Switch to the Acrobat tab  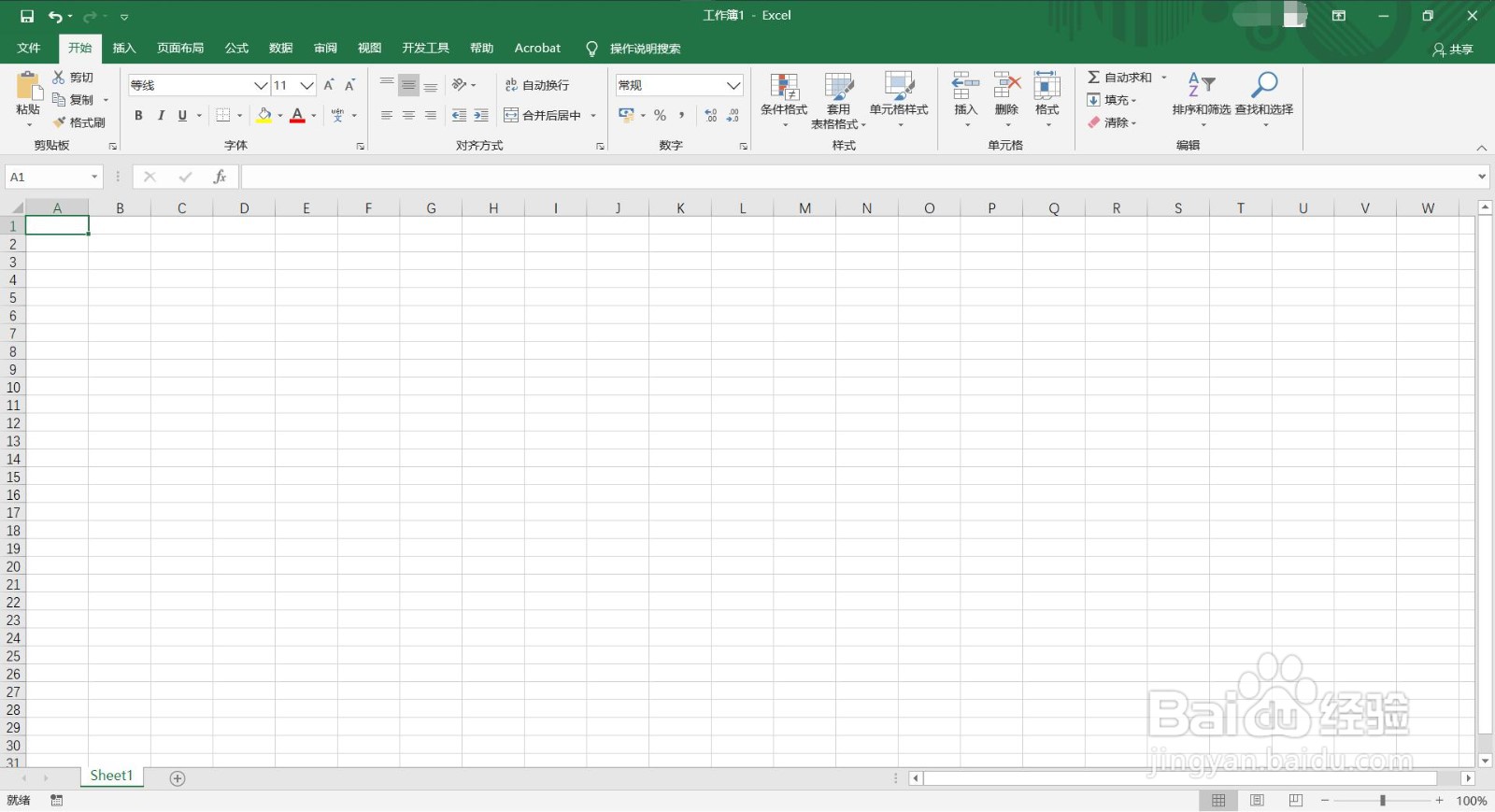pos(537,48)
